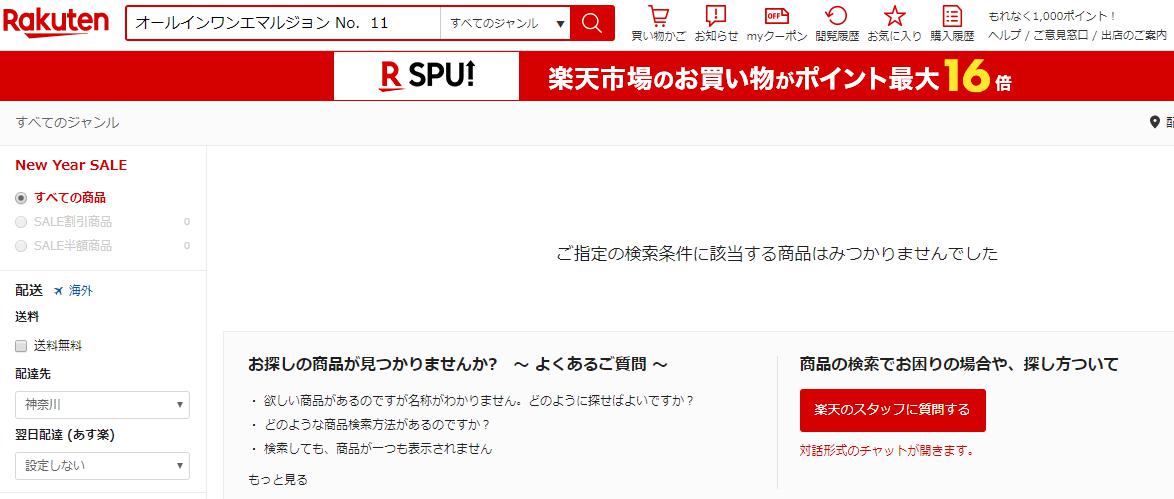This screenshot has height=499, width=1174.
Task: Click the もれなく1,000ポイント！ promo link
Action: pos(1052,16)
